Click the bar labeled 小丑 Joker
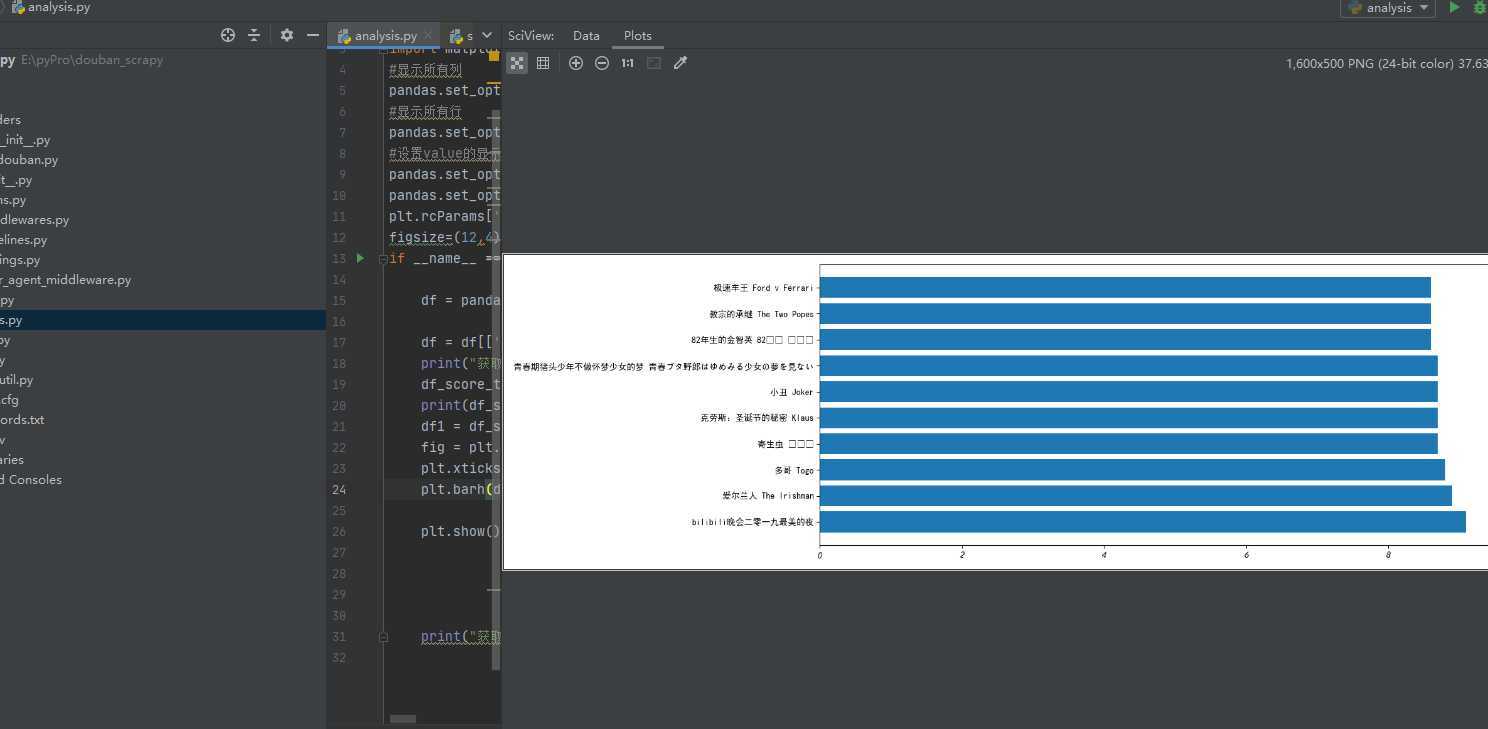This screenshot has height=729, width=1488. point(1128,392)
